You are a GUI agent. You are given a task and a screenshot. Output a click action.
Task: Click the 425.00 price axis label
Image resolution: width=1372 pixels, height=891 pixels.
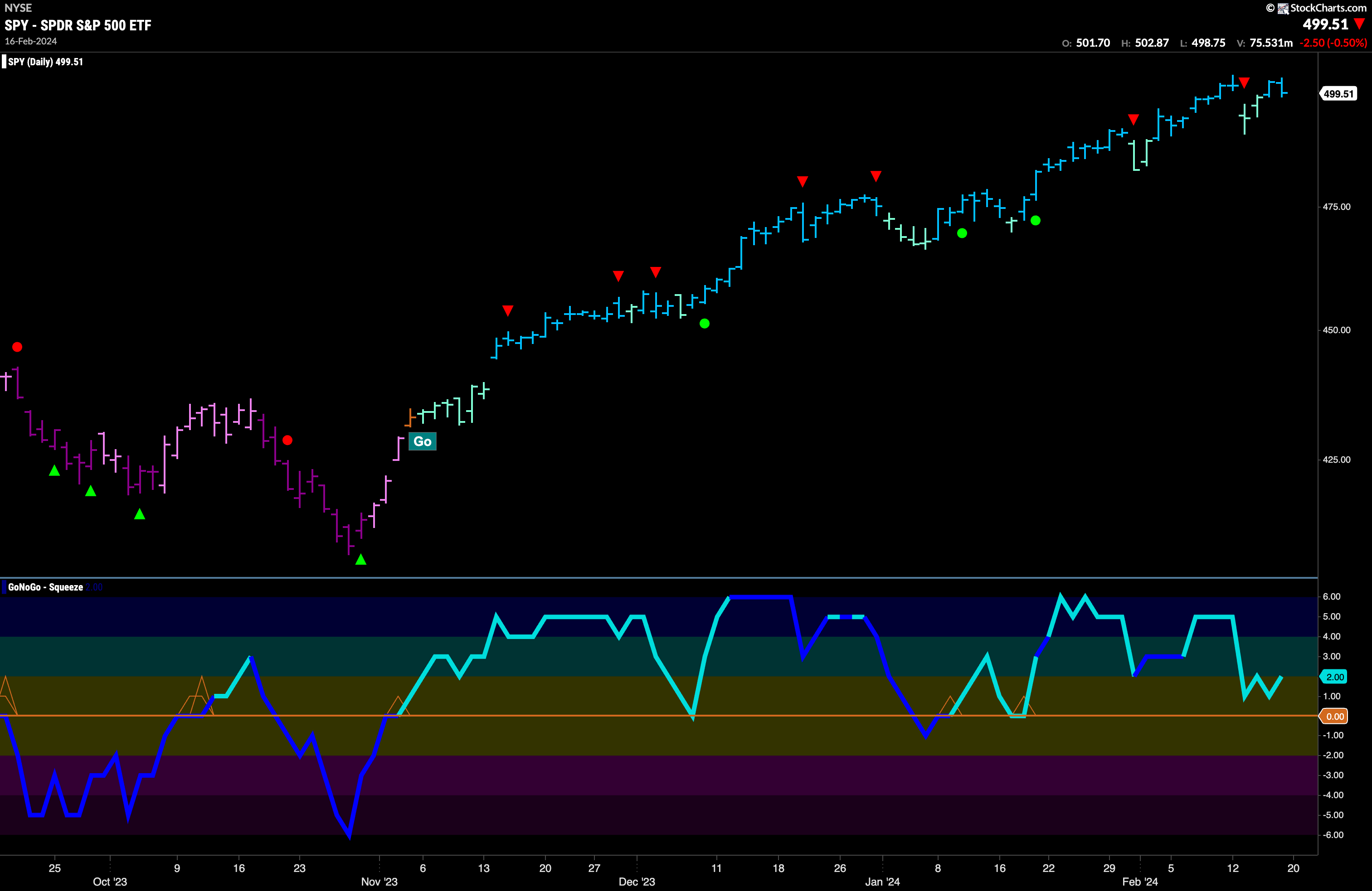click(1336, 460)
